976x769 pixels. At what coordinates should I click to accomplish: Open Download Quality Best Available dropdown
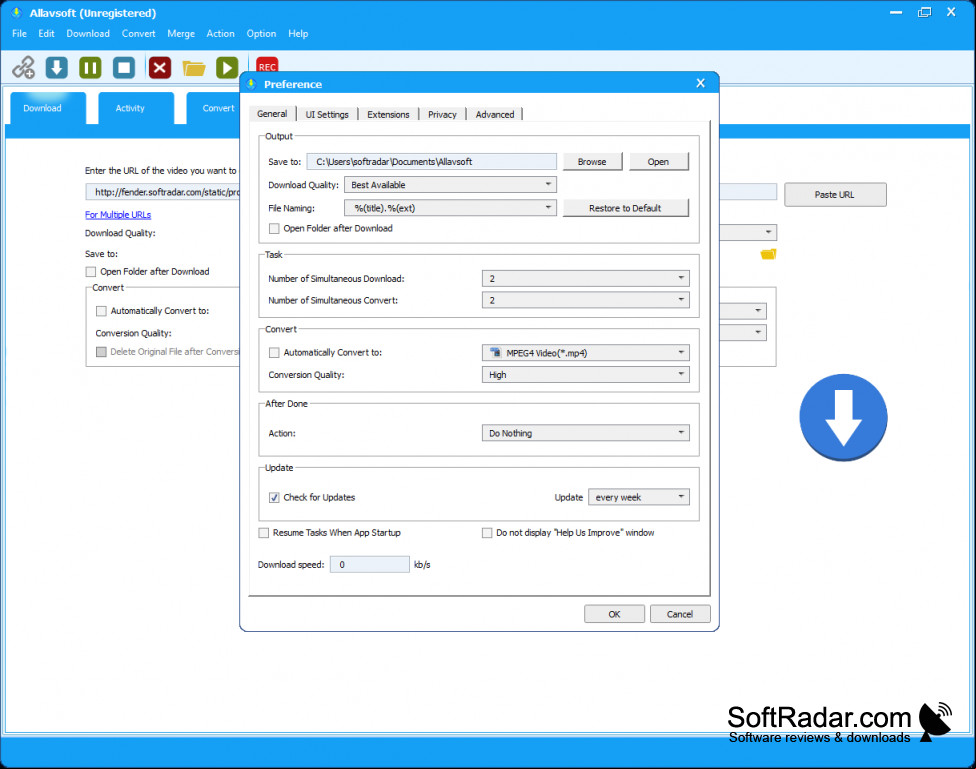click(x=451, y=185)
